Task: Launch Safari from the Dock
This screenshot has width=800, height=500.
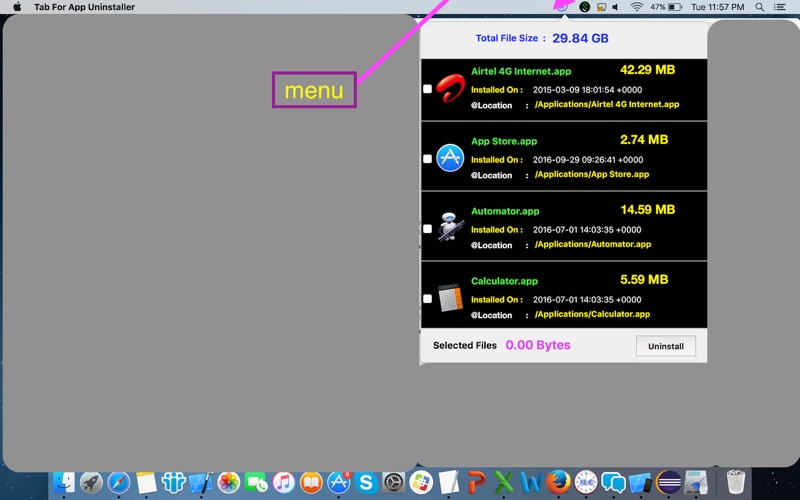Action: [118, 482]
